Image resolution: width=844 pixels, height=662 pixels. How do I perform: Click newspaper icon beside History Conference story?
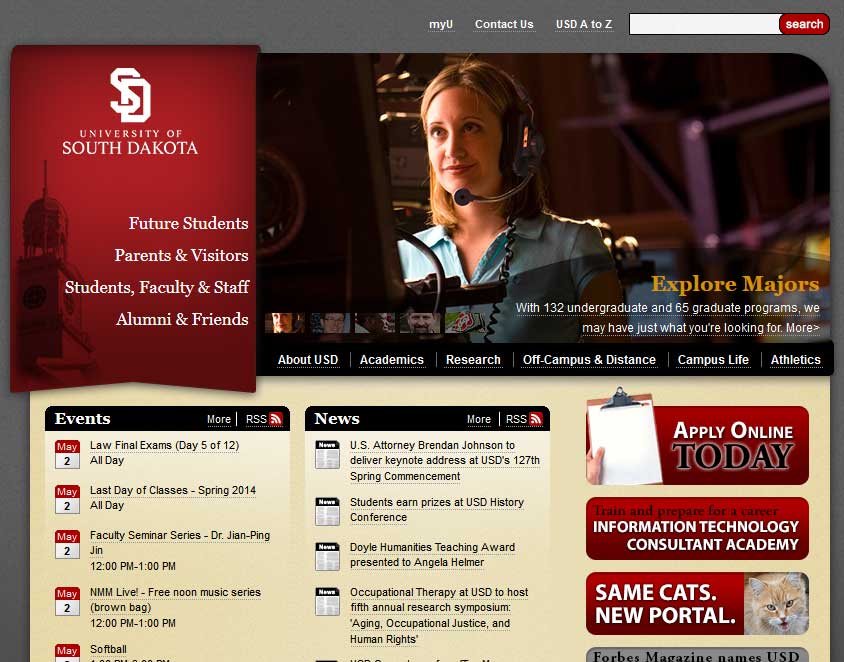(x=327, y=511)
